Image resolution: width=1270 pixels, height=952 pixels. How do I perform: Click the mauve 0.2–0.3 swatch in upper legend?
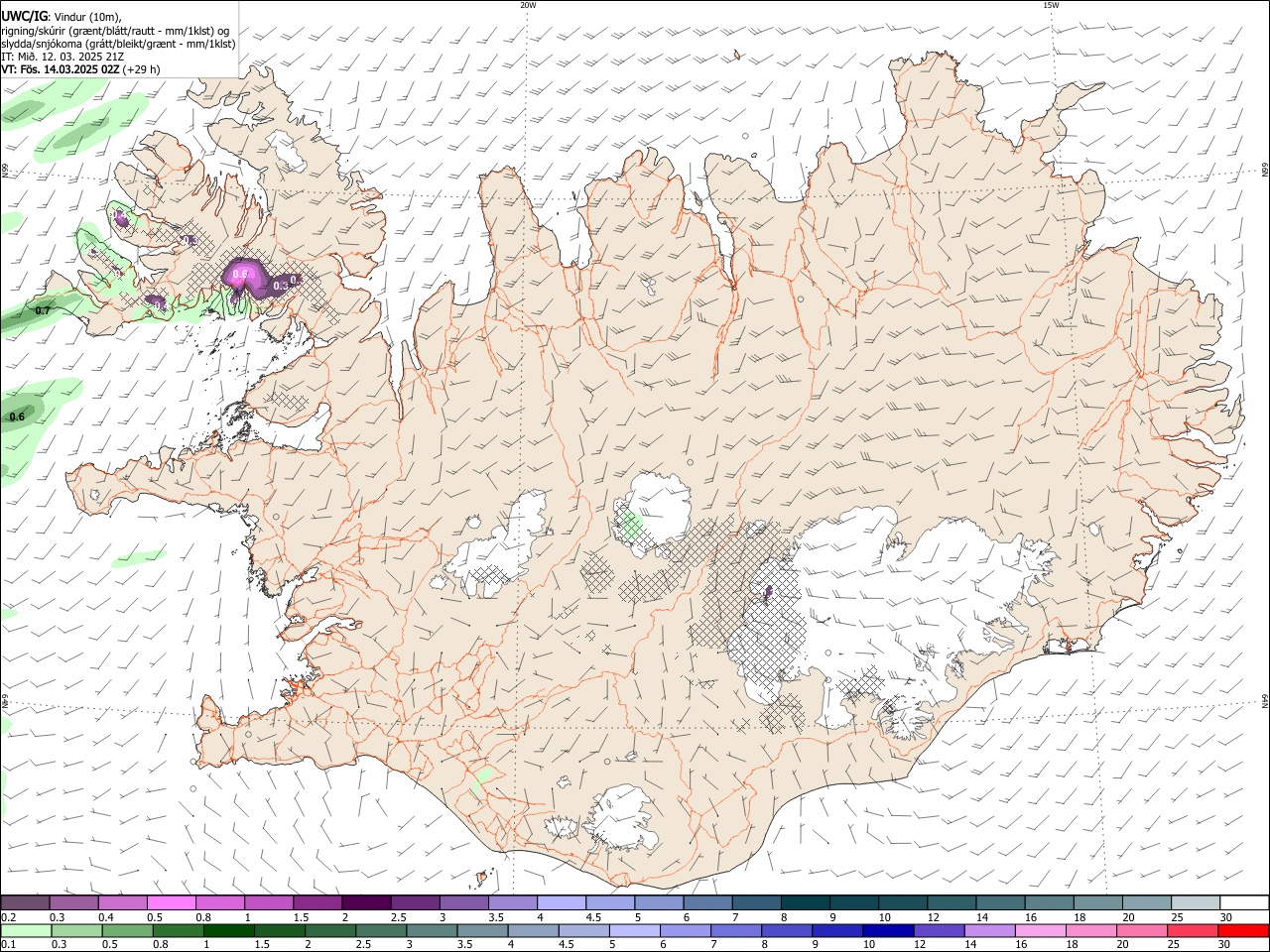pos(25,902)
